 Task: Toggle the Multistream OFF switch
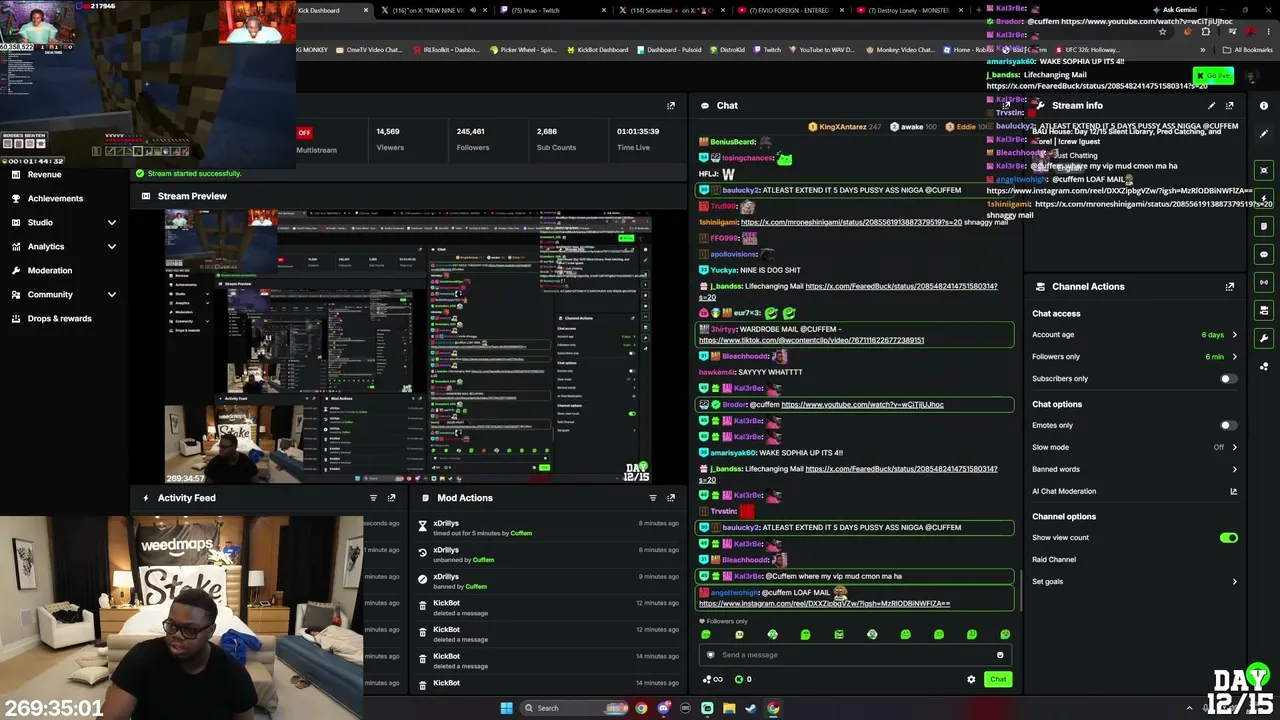304,132
